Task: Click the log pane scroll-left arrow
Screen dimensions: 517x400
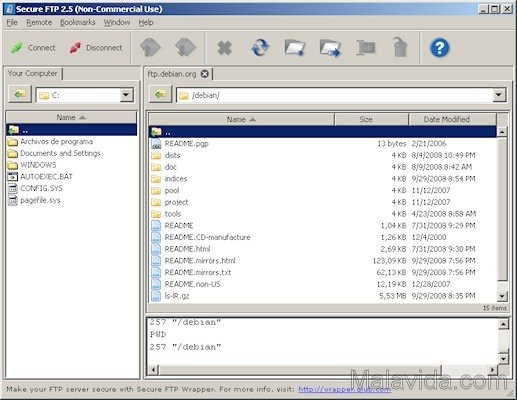Action: pyautogui.click(x=154, y=369)
